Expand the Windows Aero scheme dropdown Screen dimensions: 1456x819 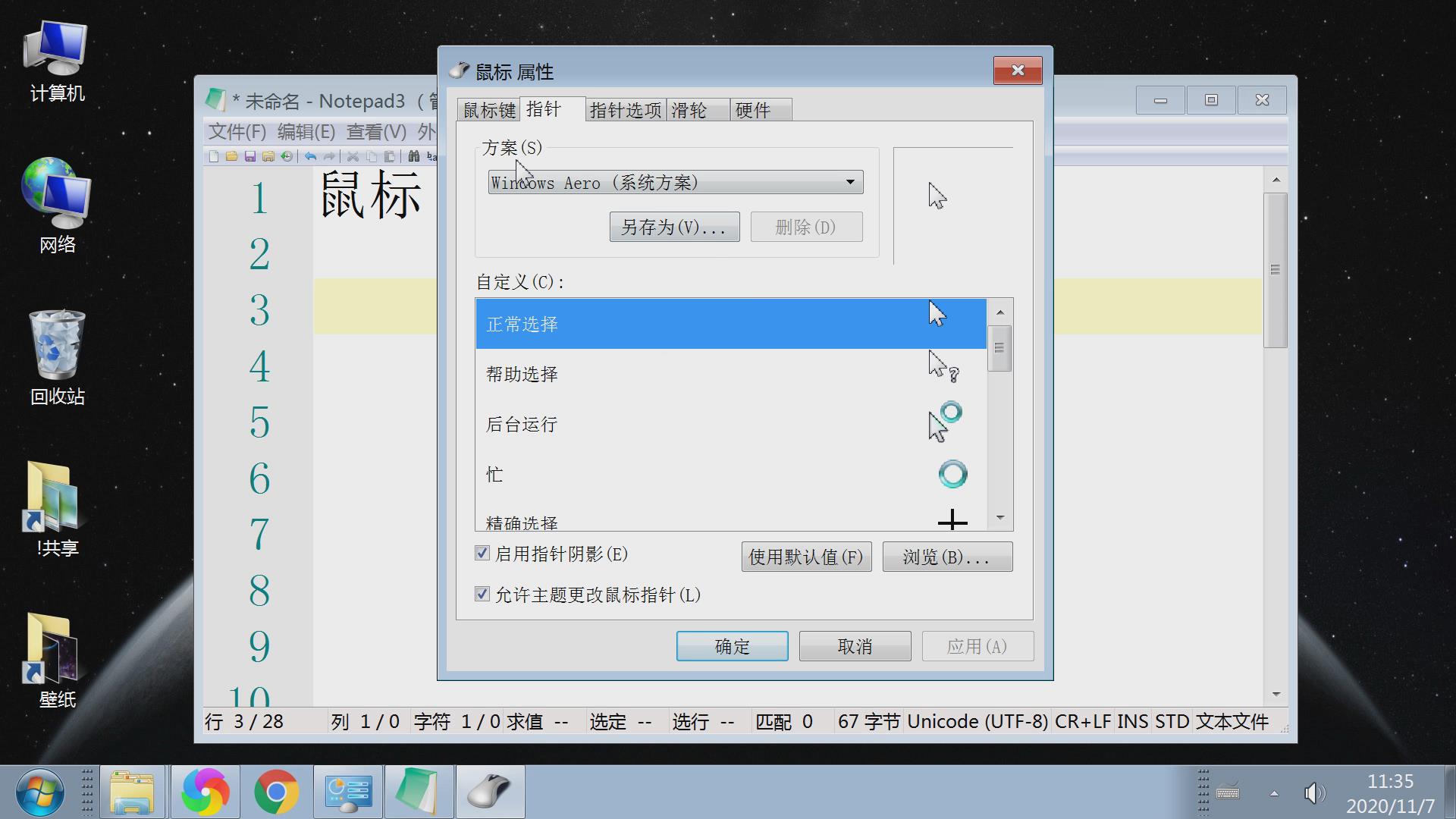(x=850, y=182)
